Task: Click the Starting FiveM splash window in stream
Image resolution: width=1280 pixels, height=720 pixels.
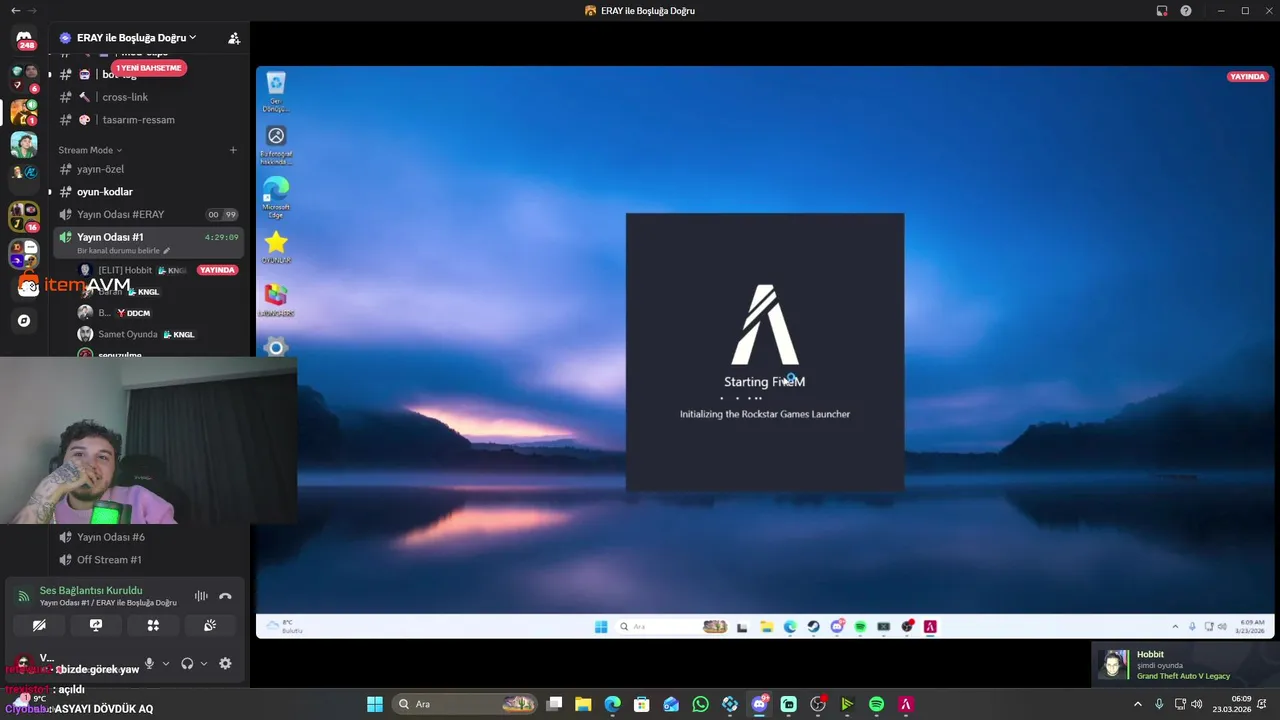Action: pyautogui.click(x=765, y=352)
